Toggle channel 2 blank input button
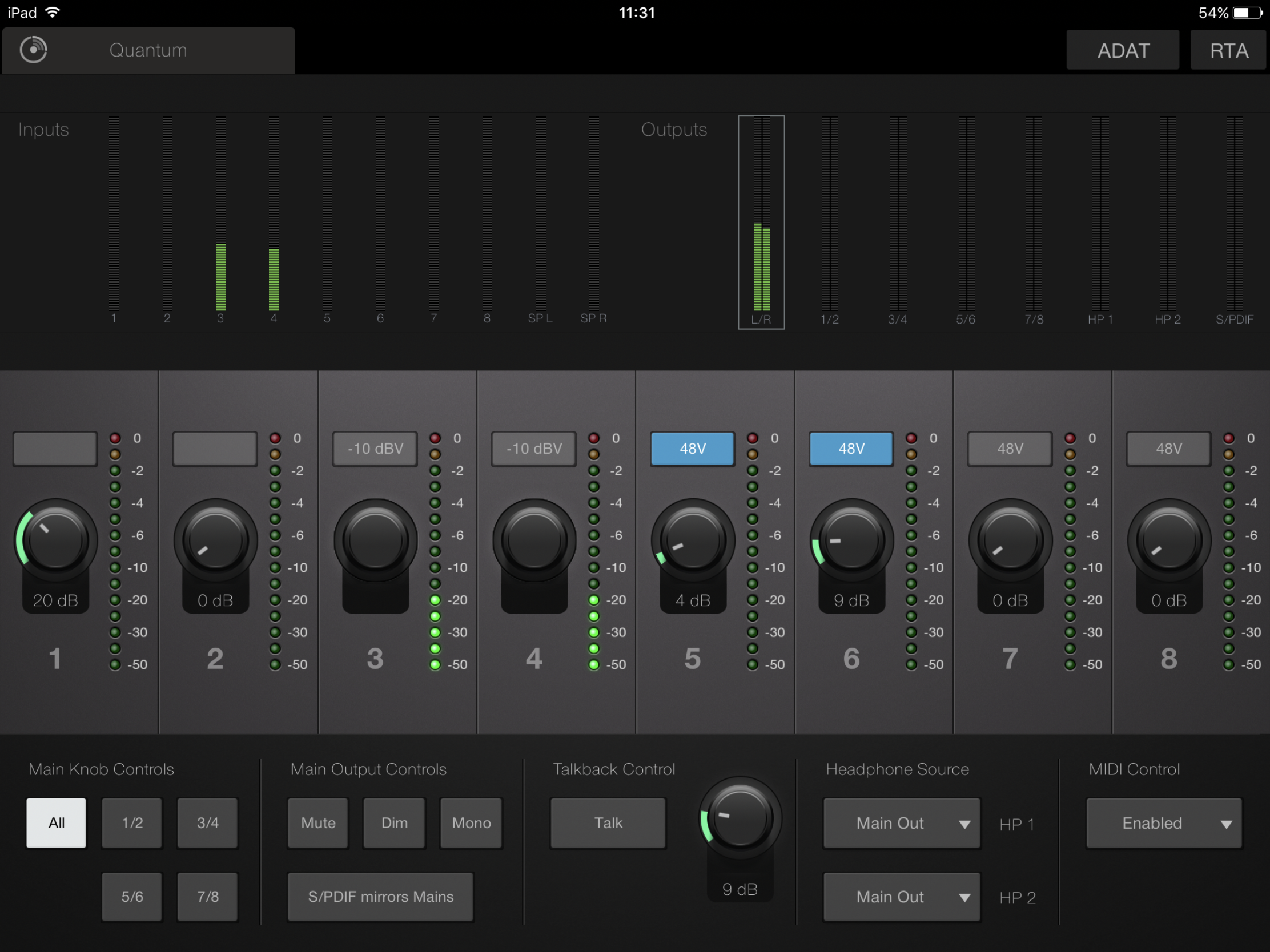This screenshot has height=952, width=1270. pyautogui.click(x=215, y=449)
